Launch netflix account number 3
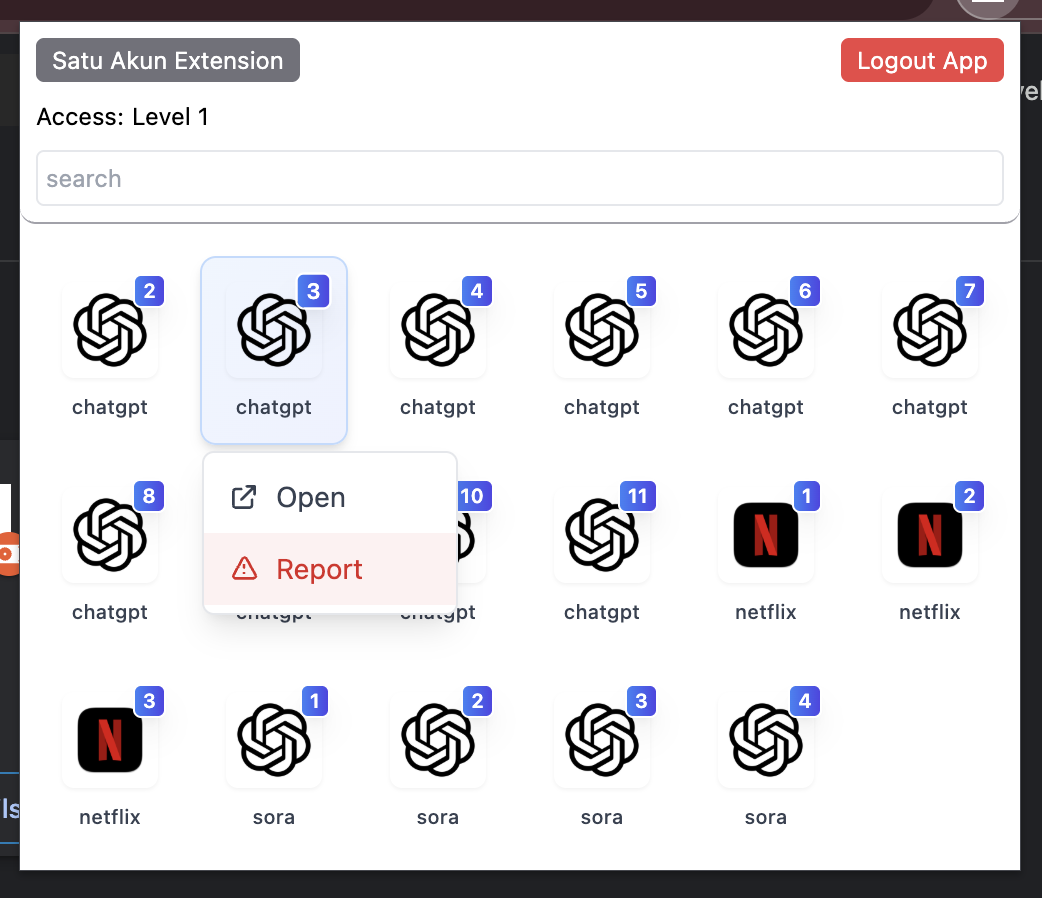Screen dimensions: 1042x898 tap(110, 739)
